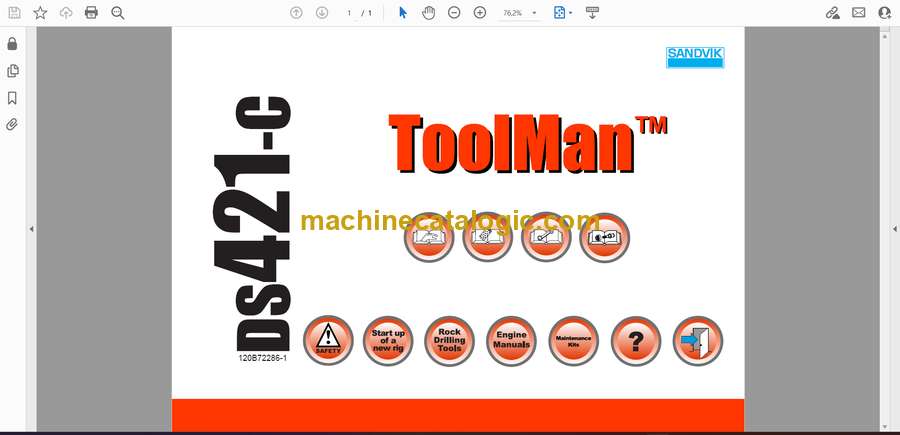Zoom out with minus button
Viewport: 900px width, 435px height.
click(x=454, y=13)
